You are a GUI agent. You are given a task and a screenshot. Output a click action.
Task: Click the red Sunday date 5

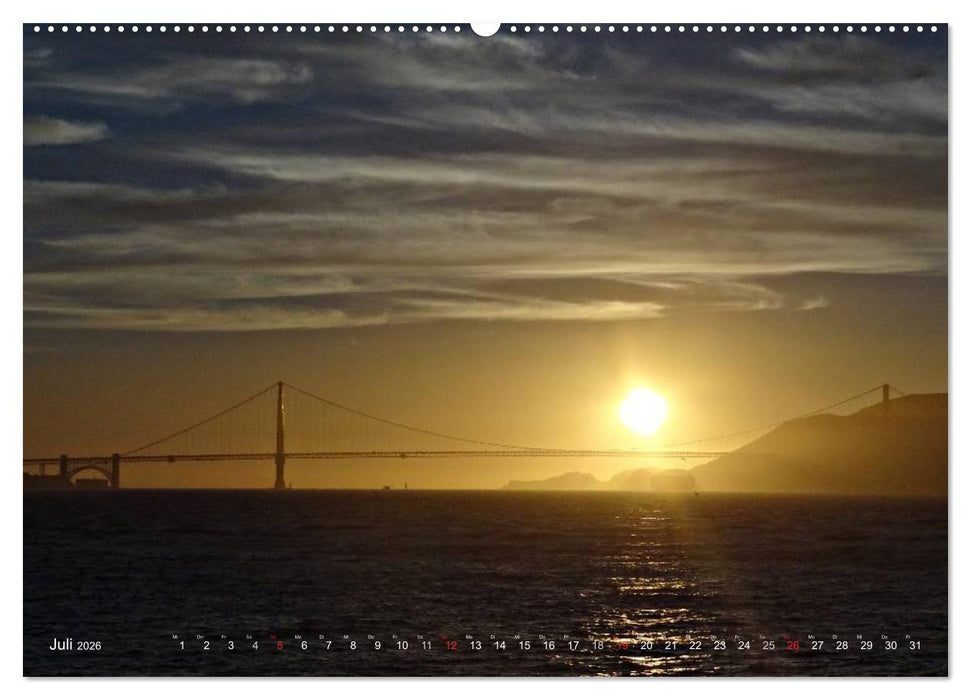point(278,646)
